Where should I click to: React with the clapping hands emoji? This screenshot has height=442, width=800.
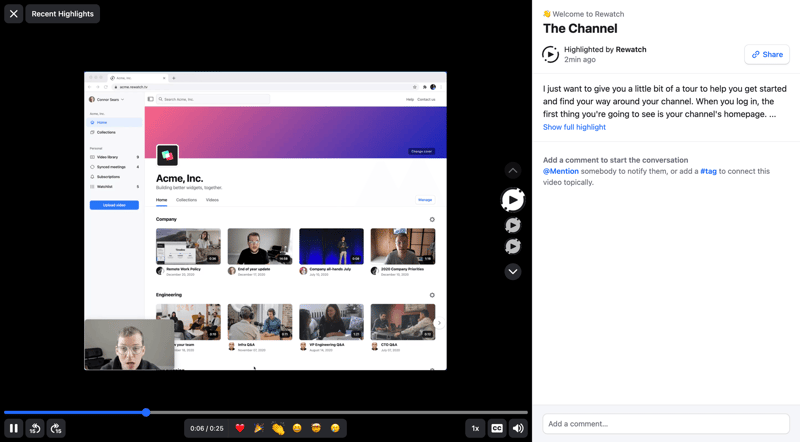[278, 428]
